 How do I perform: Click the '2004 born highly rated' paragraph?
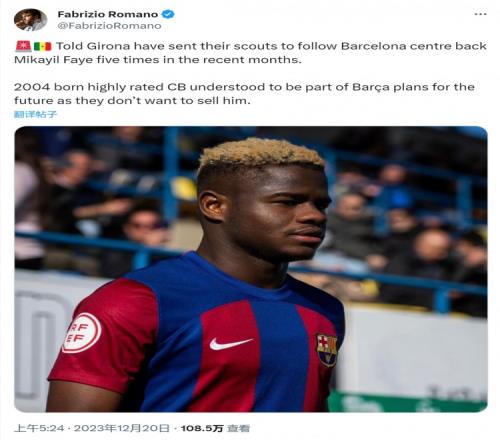[244, 94]
